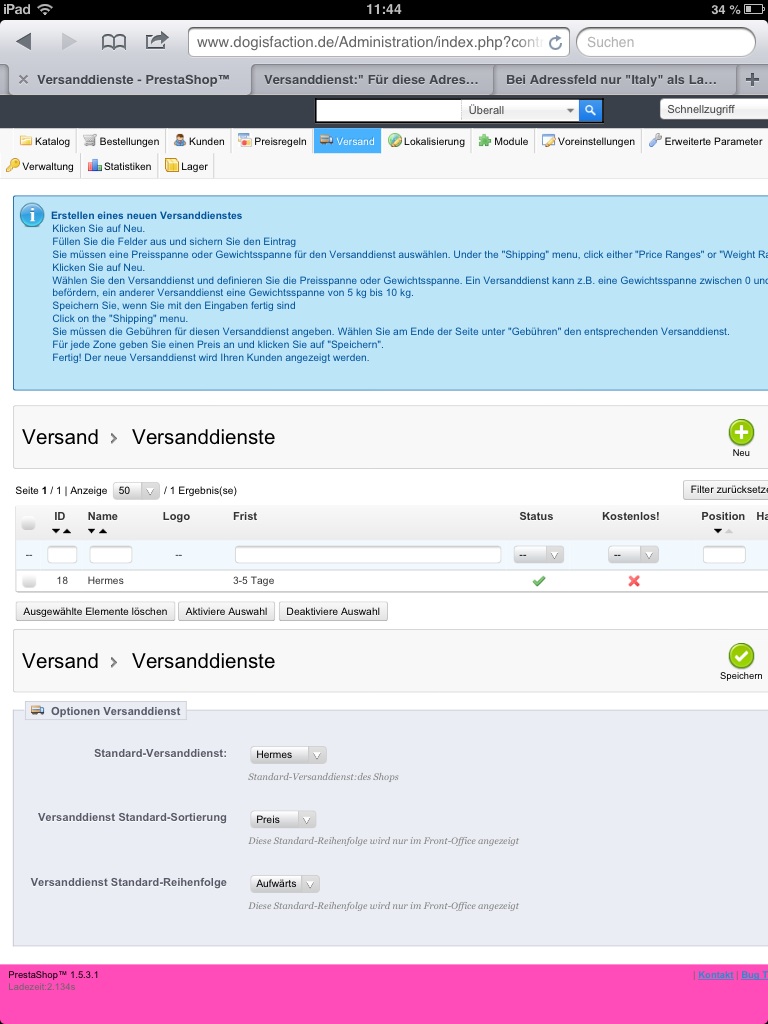Click the 3-5 Tage cell
768x1024 pixels.
pyautogui.click(x=253, y=581)
